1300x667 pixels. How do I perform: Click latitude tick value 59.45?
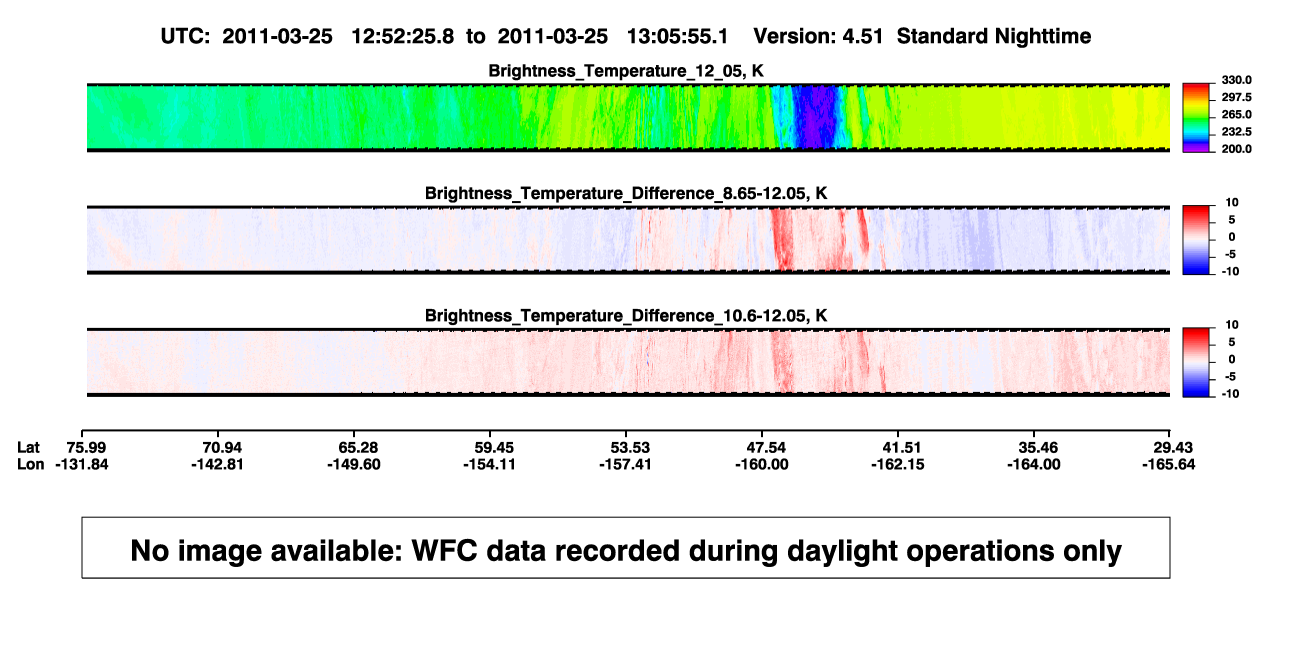click(x=493, y=446)
